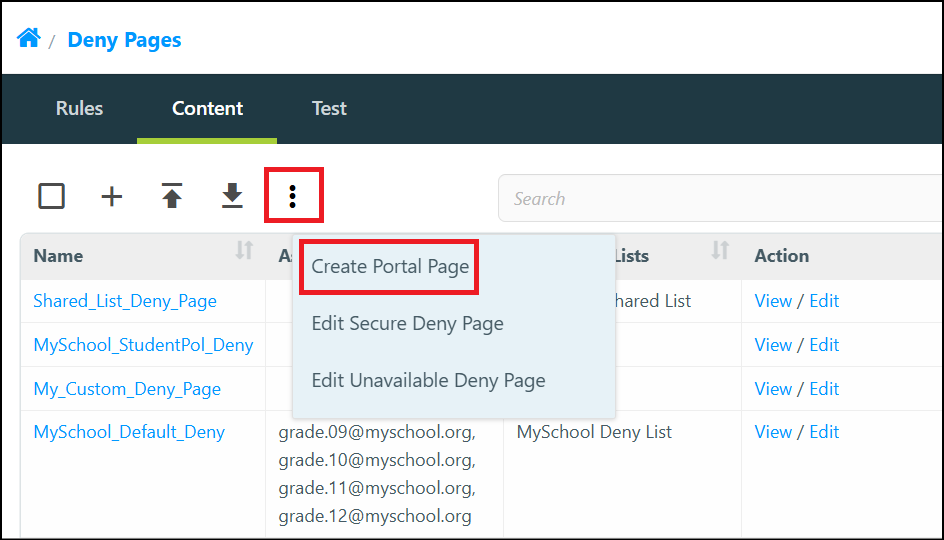Tick the select-all checkbox
The image size is (944, 540).
[x=52, y=196]
